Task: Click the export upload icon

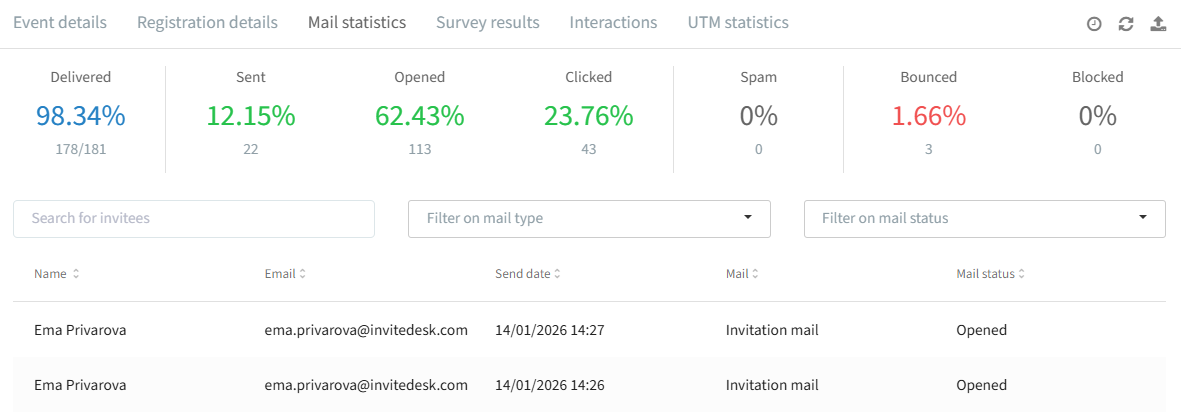Action: point(1158,24)
